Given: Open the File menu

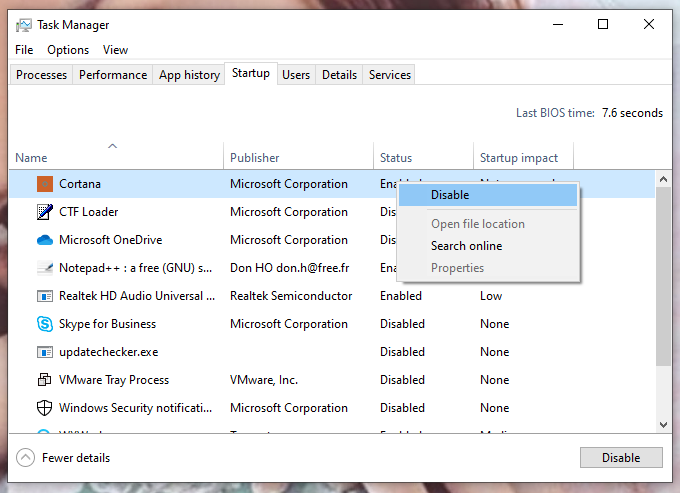Looking at the screenshot, I should tap(24, 50).
